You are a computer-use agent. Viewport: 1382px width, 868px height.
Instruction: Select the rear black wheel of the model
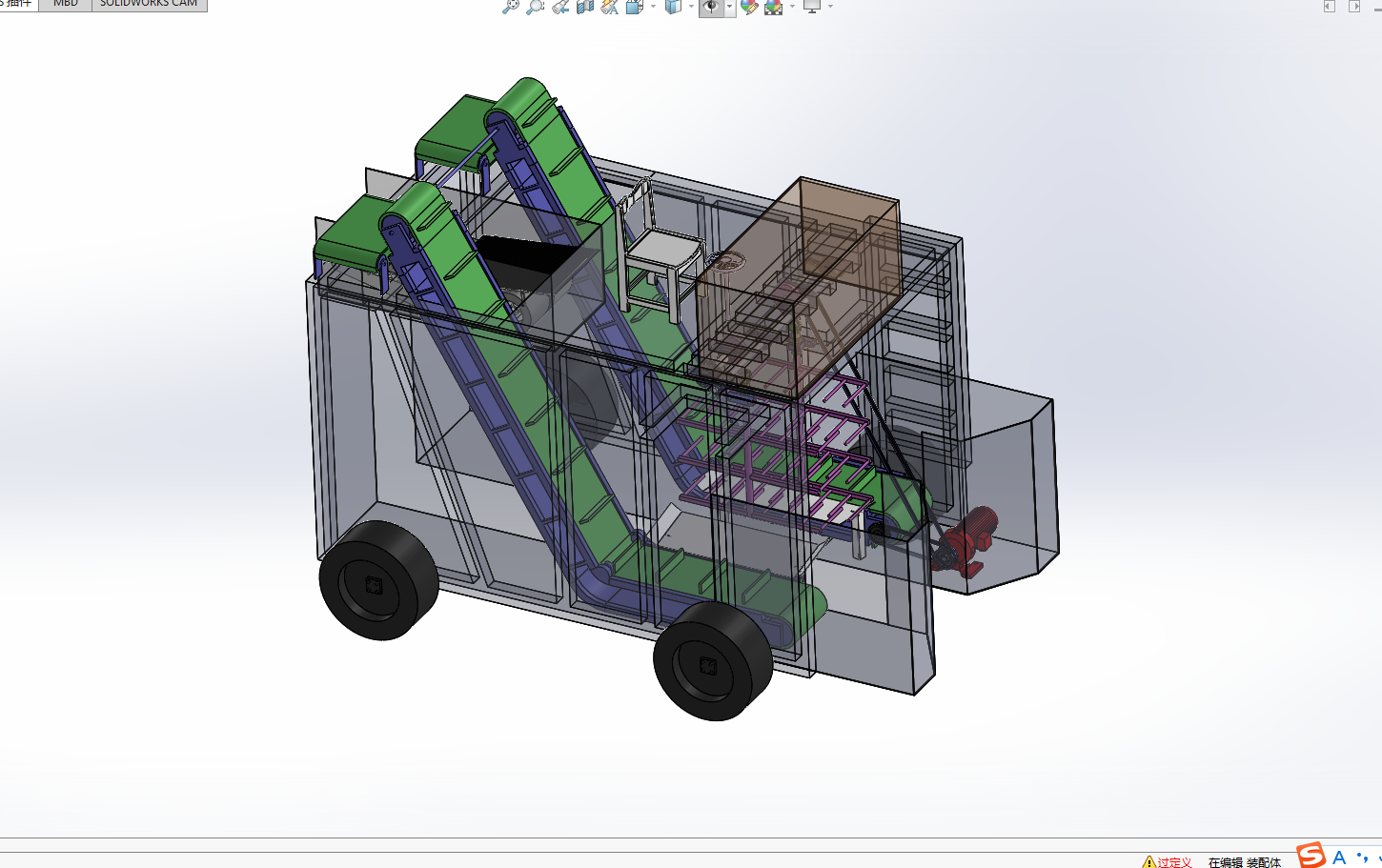(378, 579)
